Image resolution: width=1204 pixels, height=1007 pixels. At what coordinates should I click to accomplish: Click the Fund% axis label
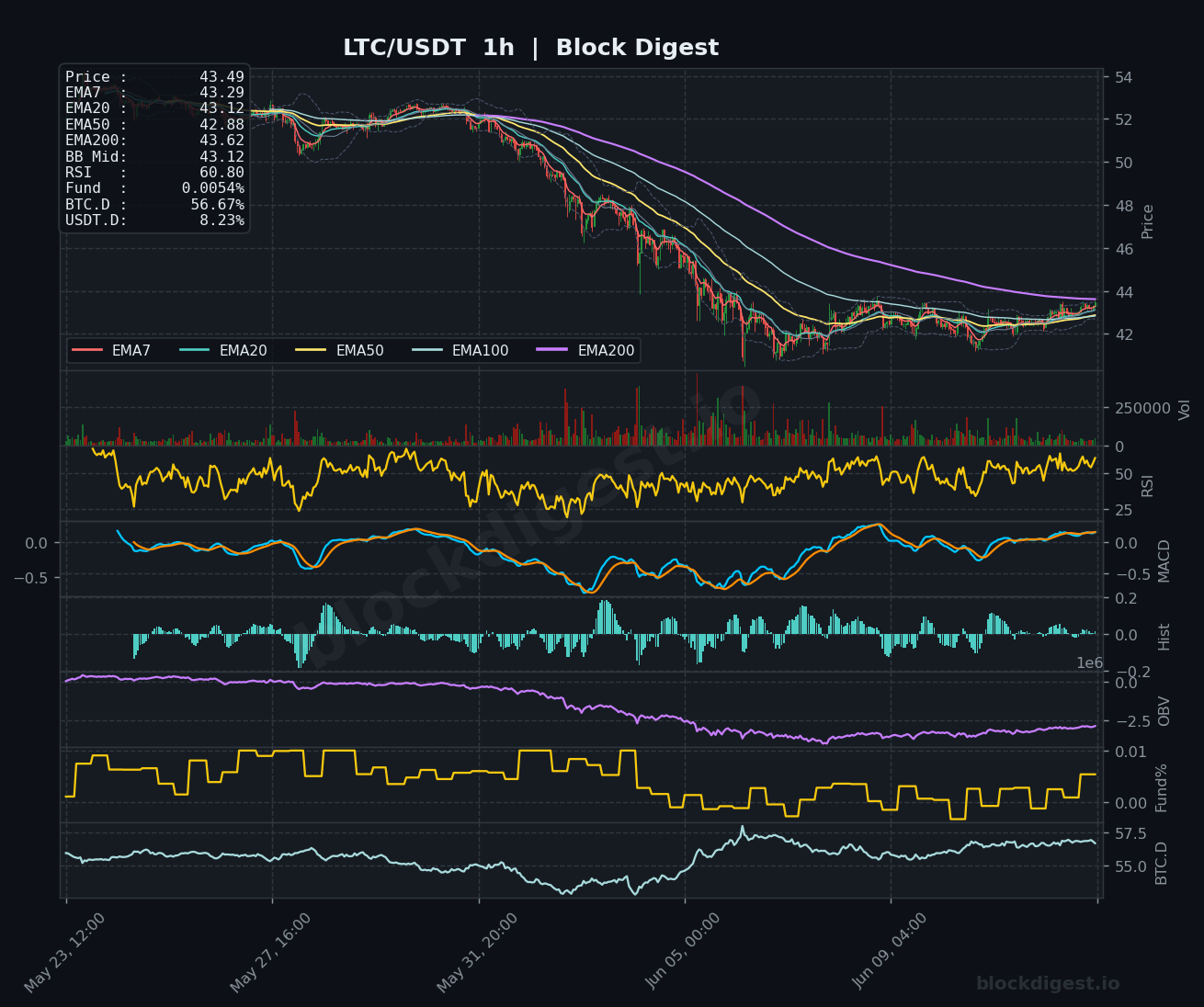tap(1162, 787)
